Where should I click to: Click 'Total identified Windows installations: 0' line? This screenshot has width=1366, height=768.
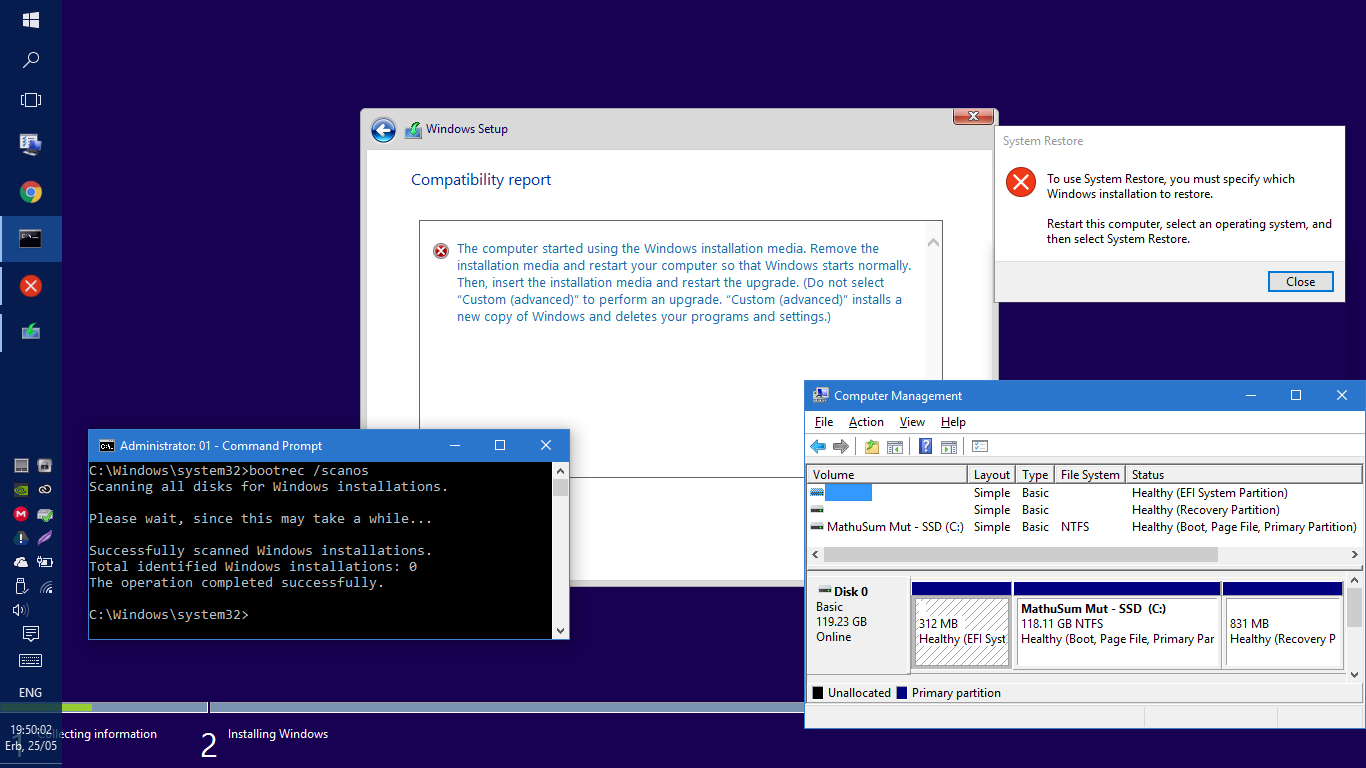pyautogui.click(x=253, y=567)
